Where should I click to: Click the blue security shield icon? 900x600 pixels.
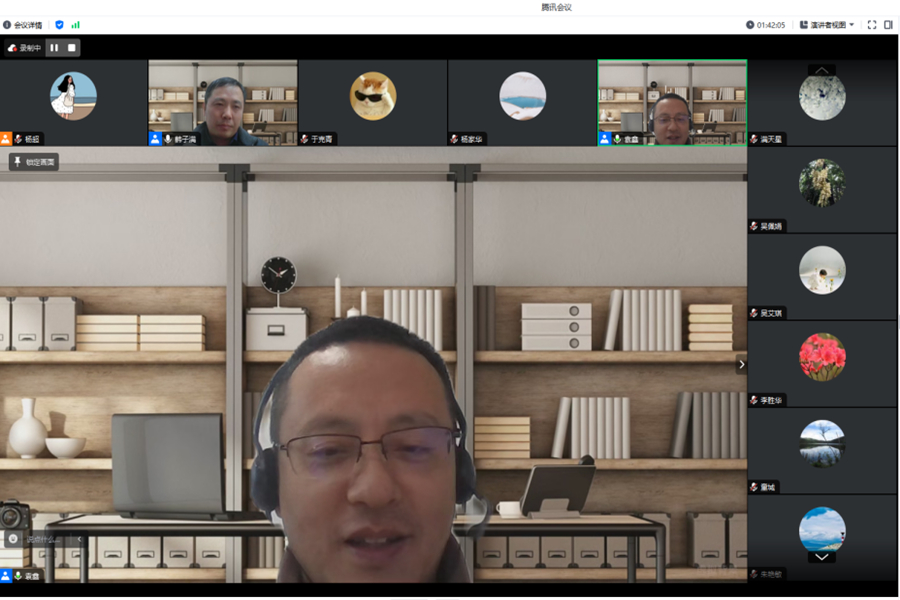pyautogui.click(x=59, y=25)
